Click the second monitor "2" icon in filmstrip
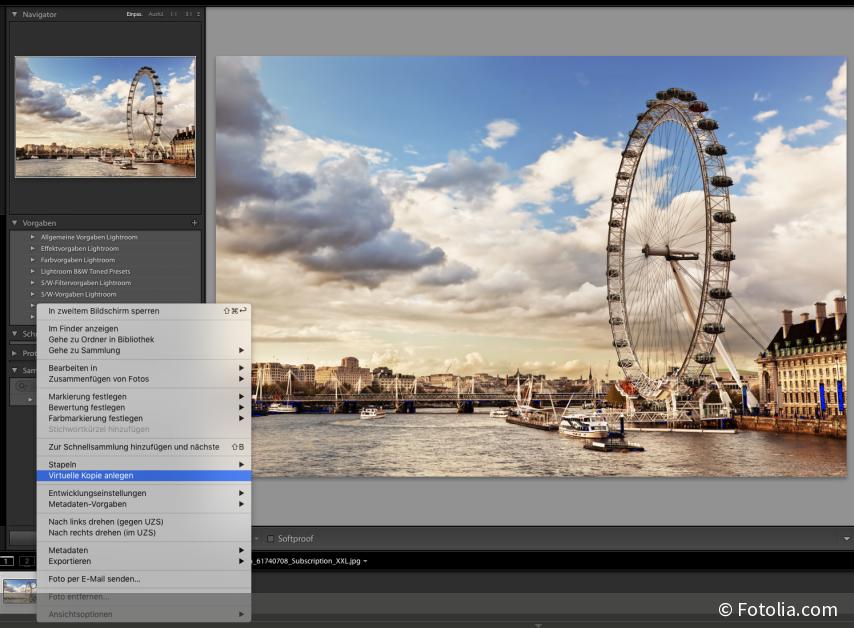854x628 pixels. pos(26,561)
